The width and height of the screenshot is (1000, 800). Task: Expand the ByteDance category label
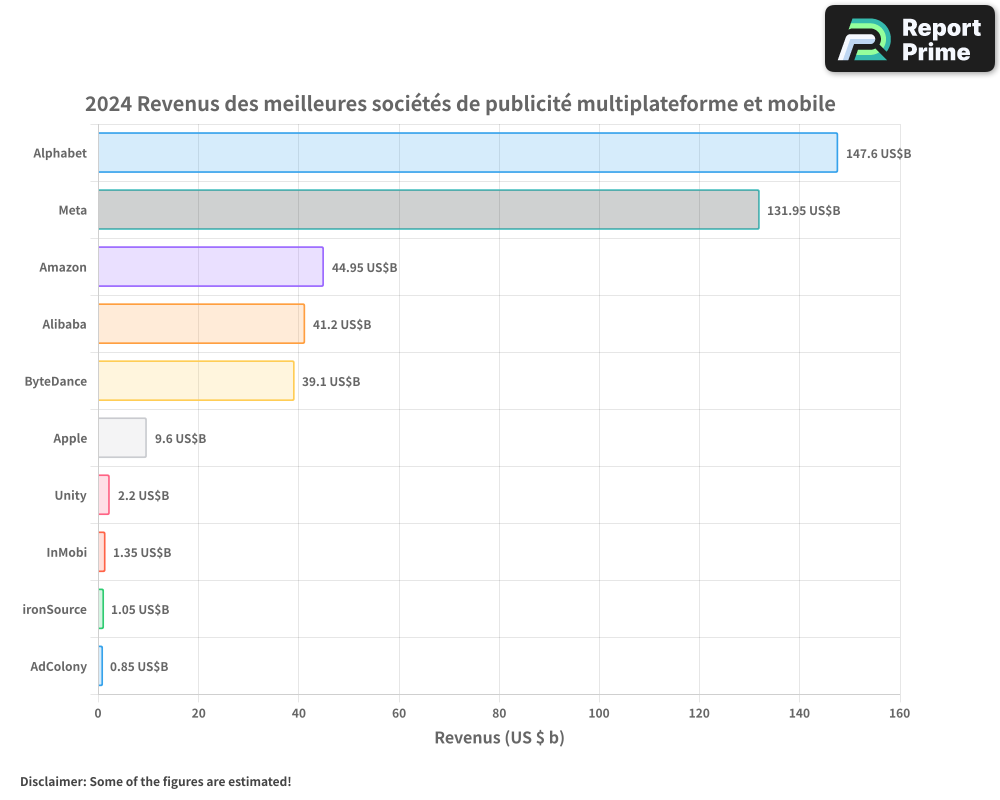coord(56,381)
